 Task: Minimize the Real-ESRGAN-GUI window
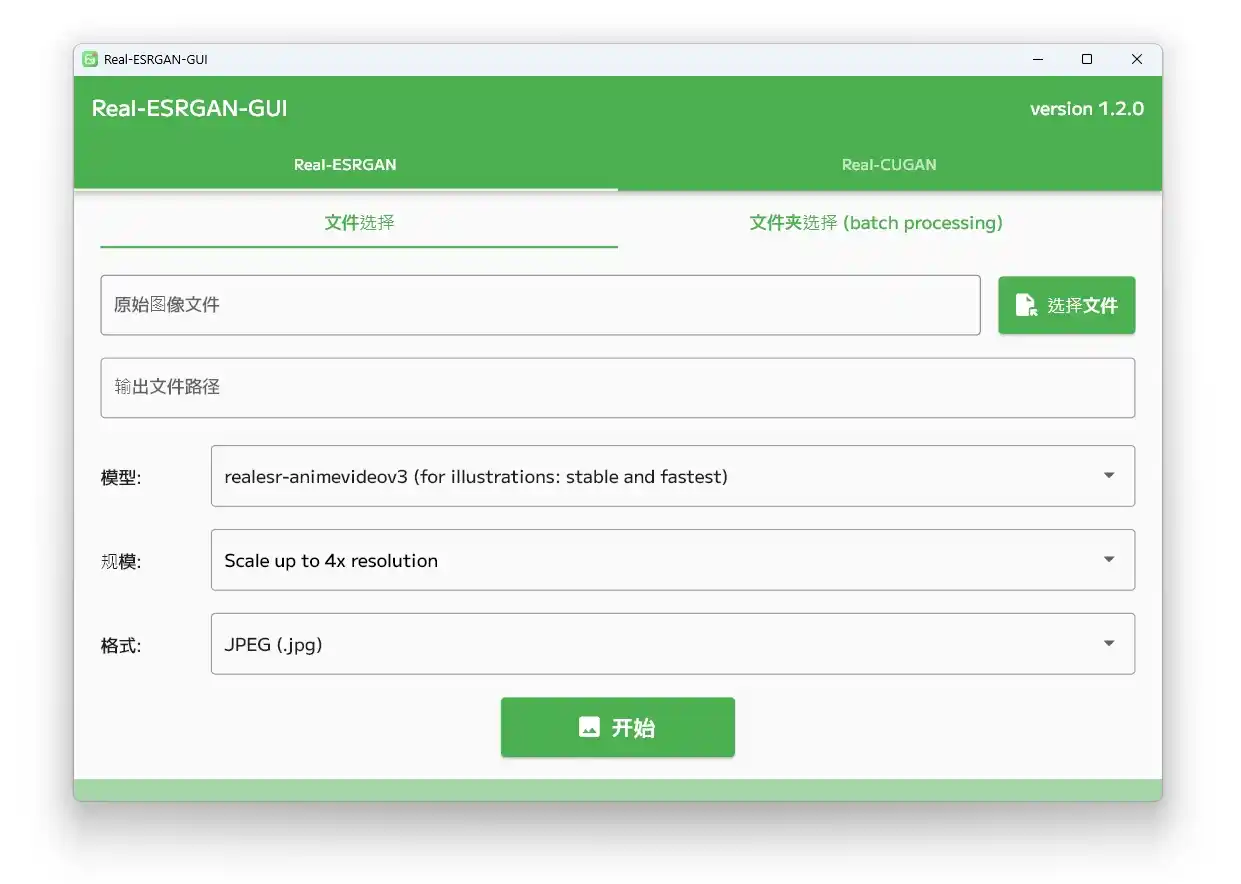[x=1037, y=59]
